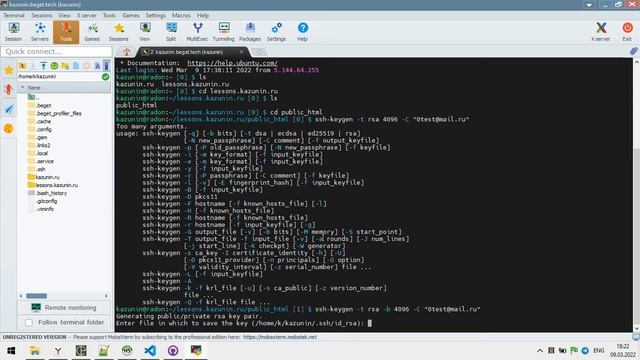Open the X server menu
The height and width of the screenshot is (360, 640).
(x=87, y=15)
